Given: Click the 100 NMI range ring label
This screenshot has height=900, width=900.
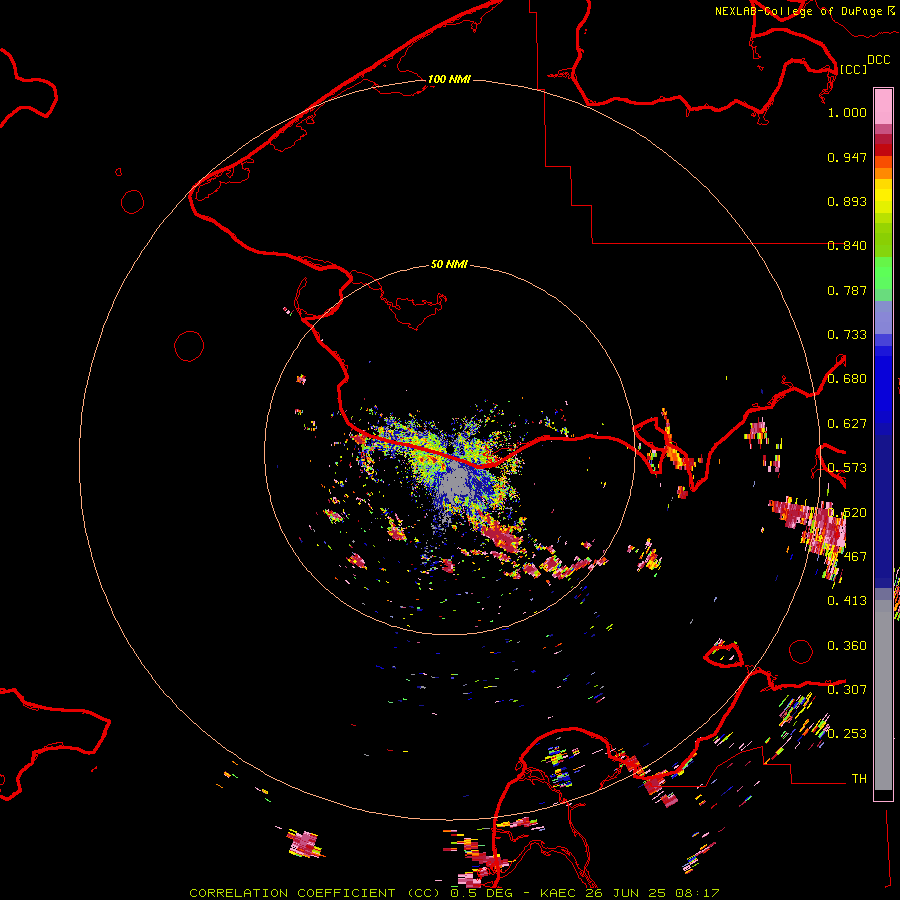Looking at the screenshot, I should 449,79.
